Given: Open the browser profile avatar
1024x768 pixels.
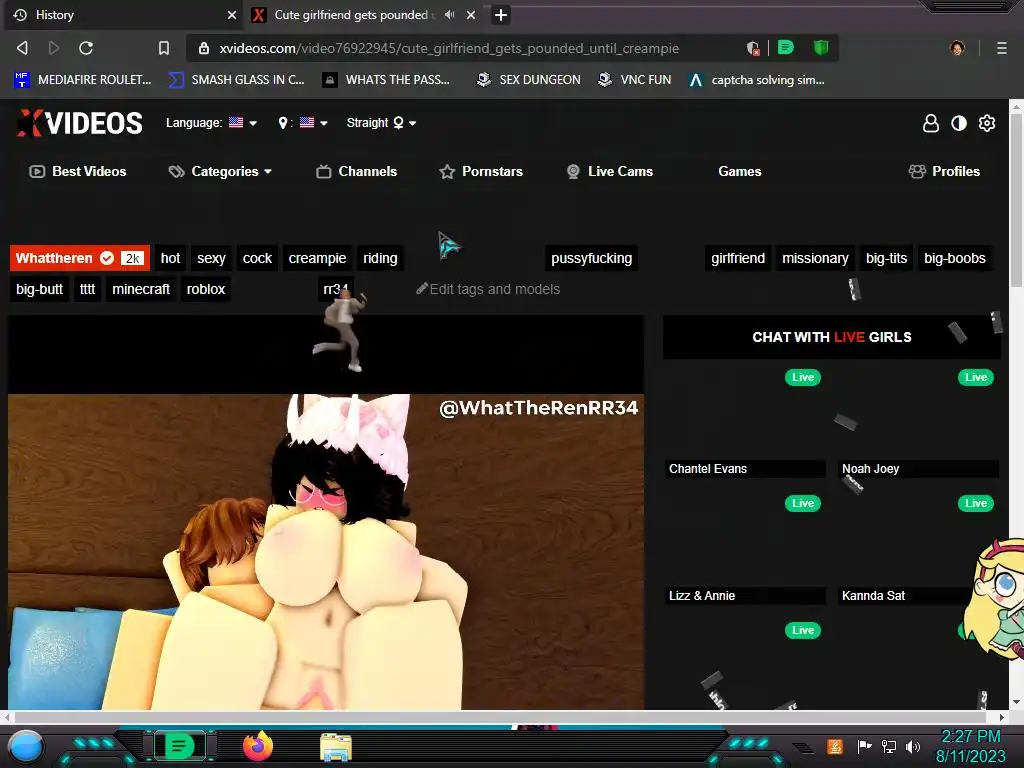Looking at the screenshot, I should 957,48.
